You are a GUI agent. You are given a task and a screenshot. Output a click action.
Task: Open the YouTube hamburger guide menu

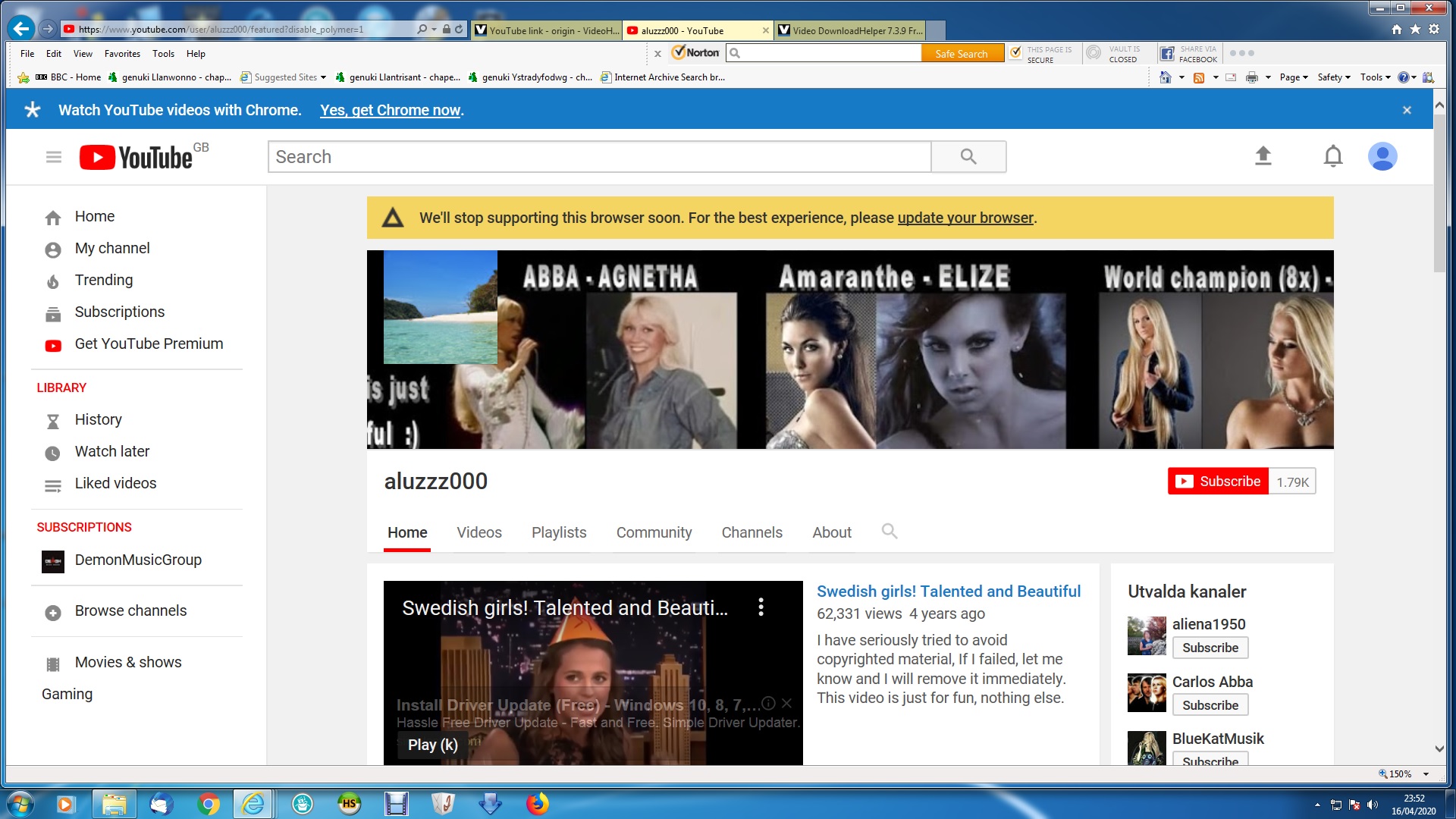[53, 157]
